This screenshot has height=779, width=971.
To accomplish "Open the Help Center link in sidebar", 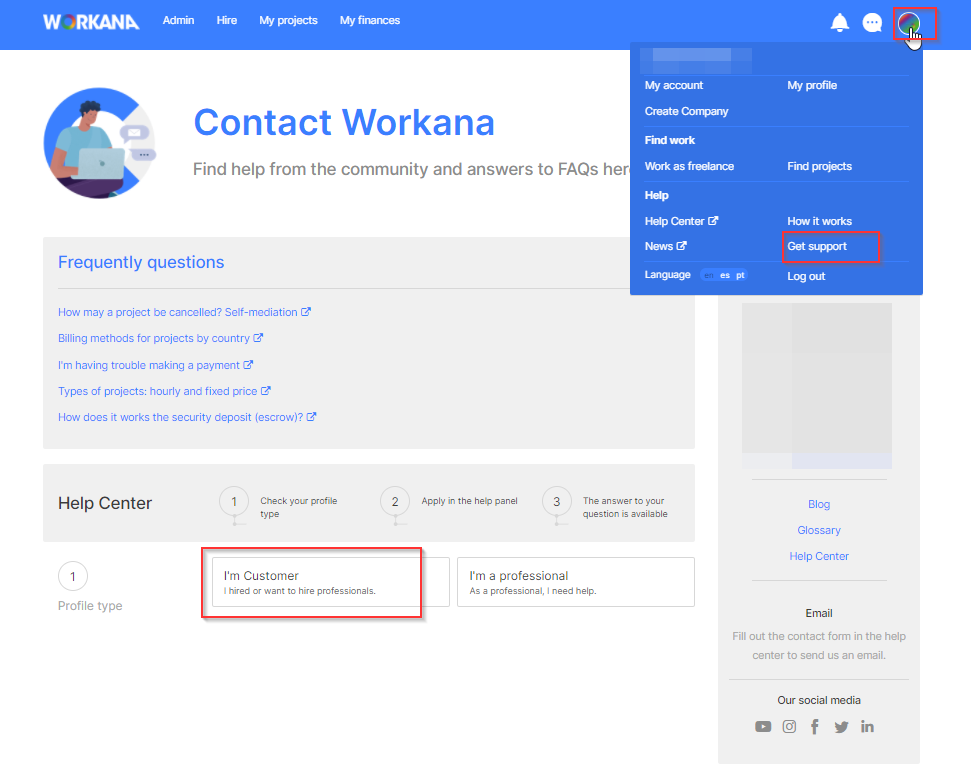I will pos(819,556).
